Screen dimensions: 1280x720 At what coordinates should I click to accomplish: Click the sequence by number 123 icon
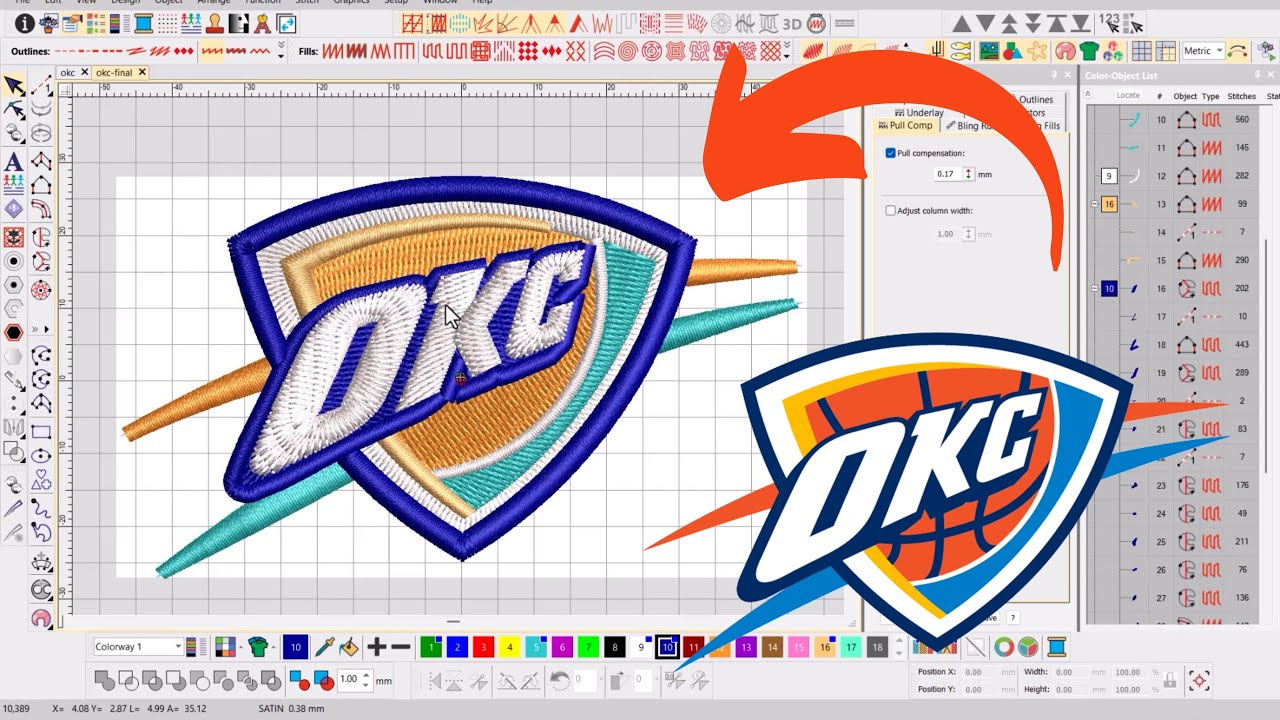pos(1109,22)
